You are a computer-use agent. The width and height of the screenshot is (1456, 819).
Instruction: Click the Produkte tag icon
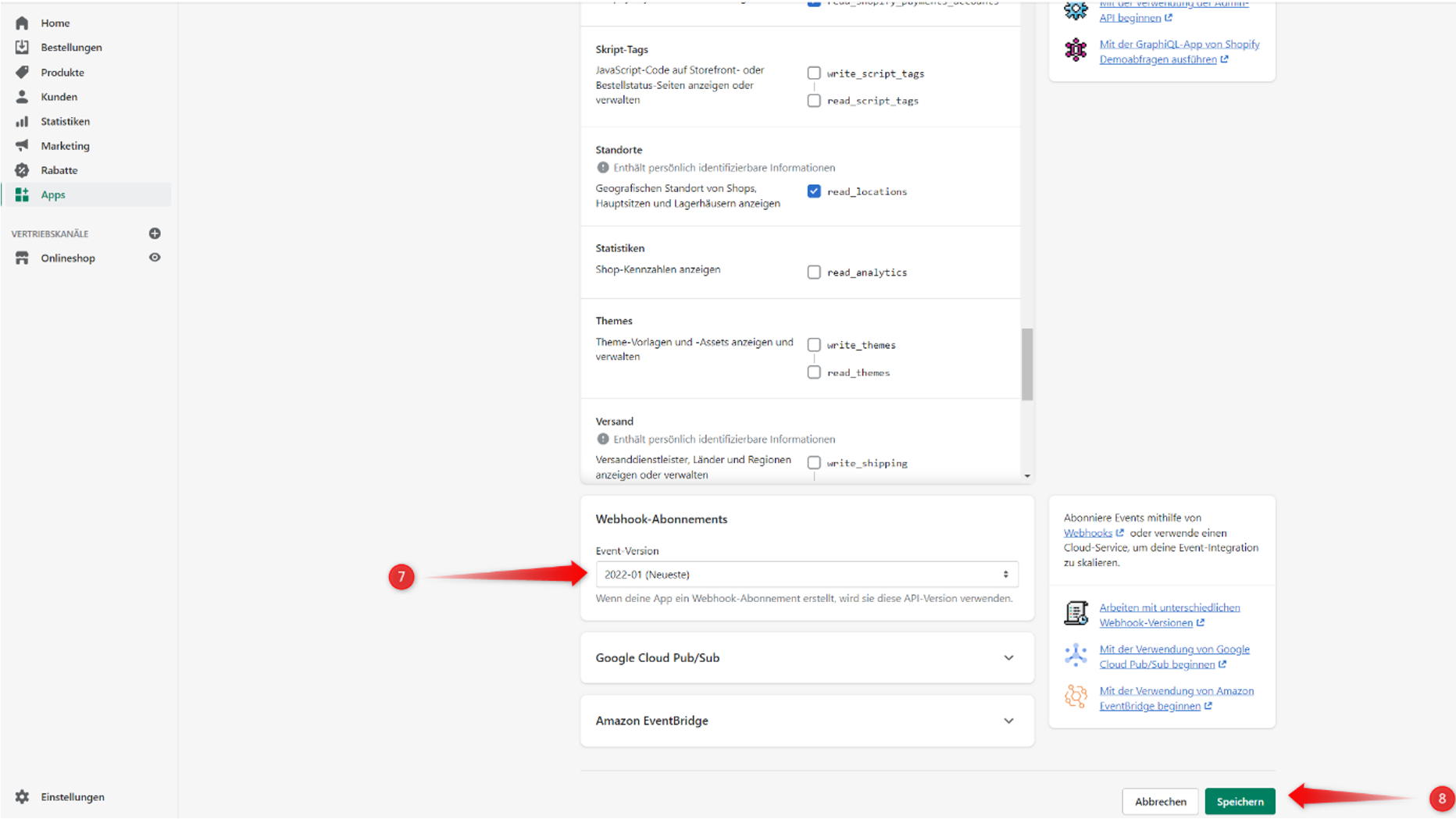coord(22,73)
